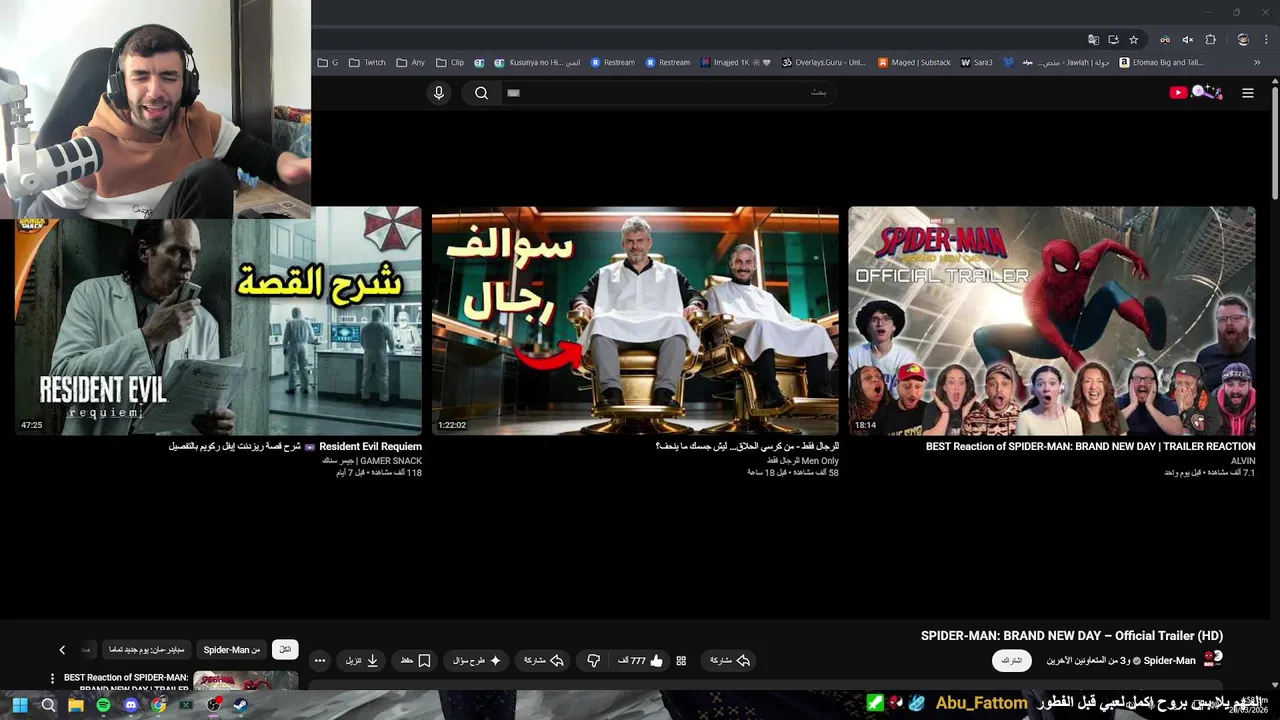The image size is (1280, 720).
Task: Click the glasses extension icon in Chrome toolbar
Action: tap(1165, 40)
